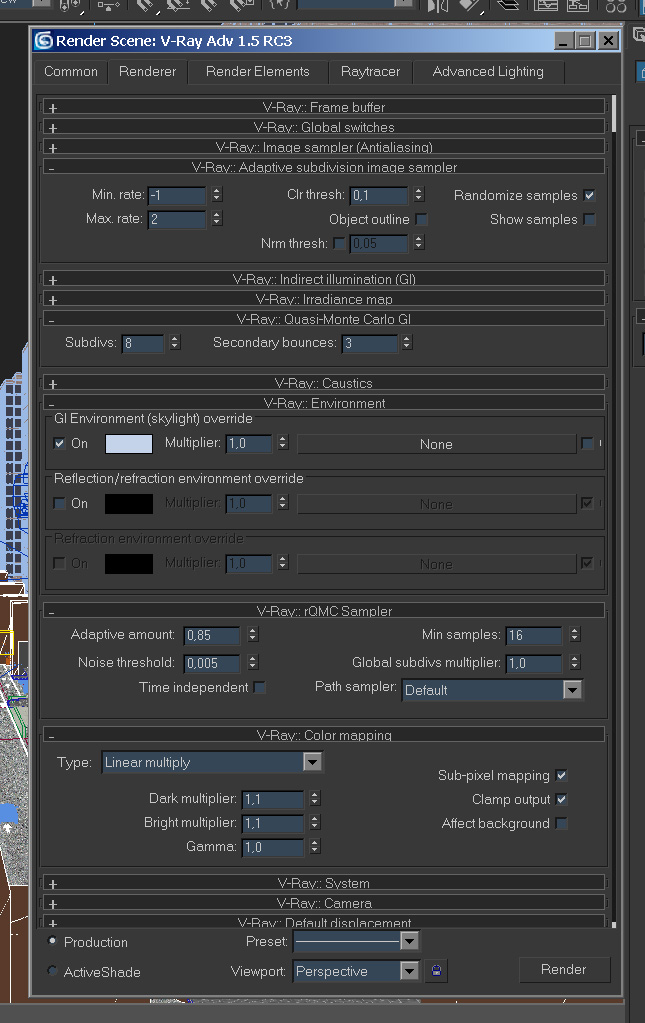Click the Min. rate input field
Image resolution: width=645 pixels, height=1023 pixels.
177,195
